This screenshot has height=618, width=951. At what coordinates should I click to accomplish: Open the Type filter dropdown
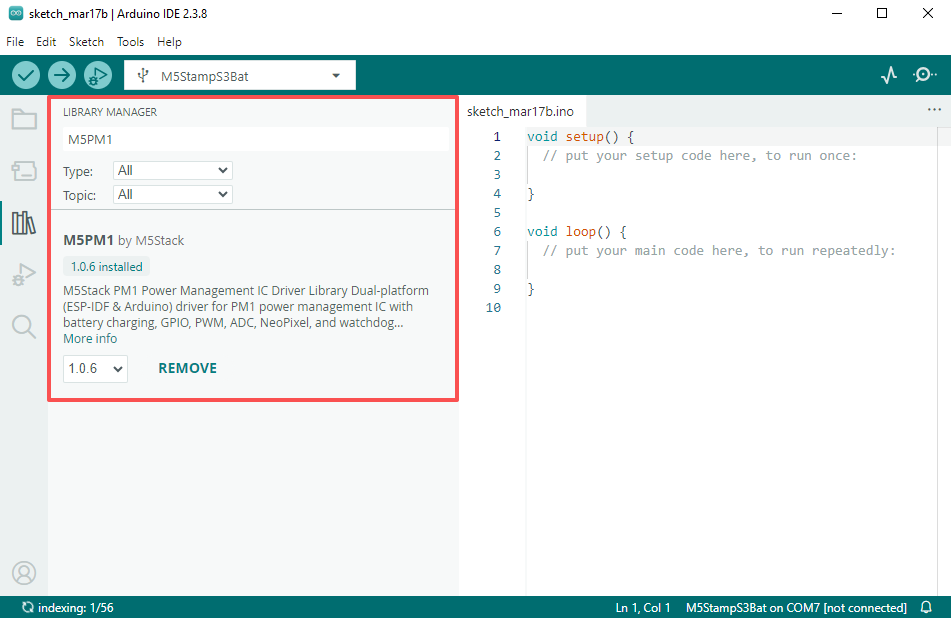[172, 171]
